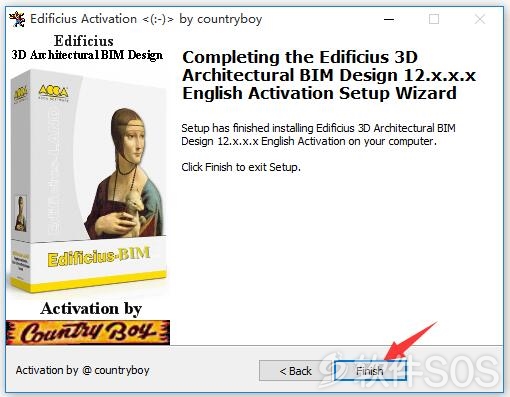
Task: Click the installer icon in the title bar
Action: 17,19
